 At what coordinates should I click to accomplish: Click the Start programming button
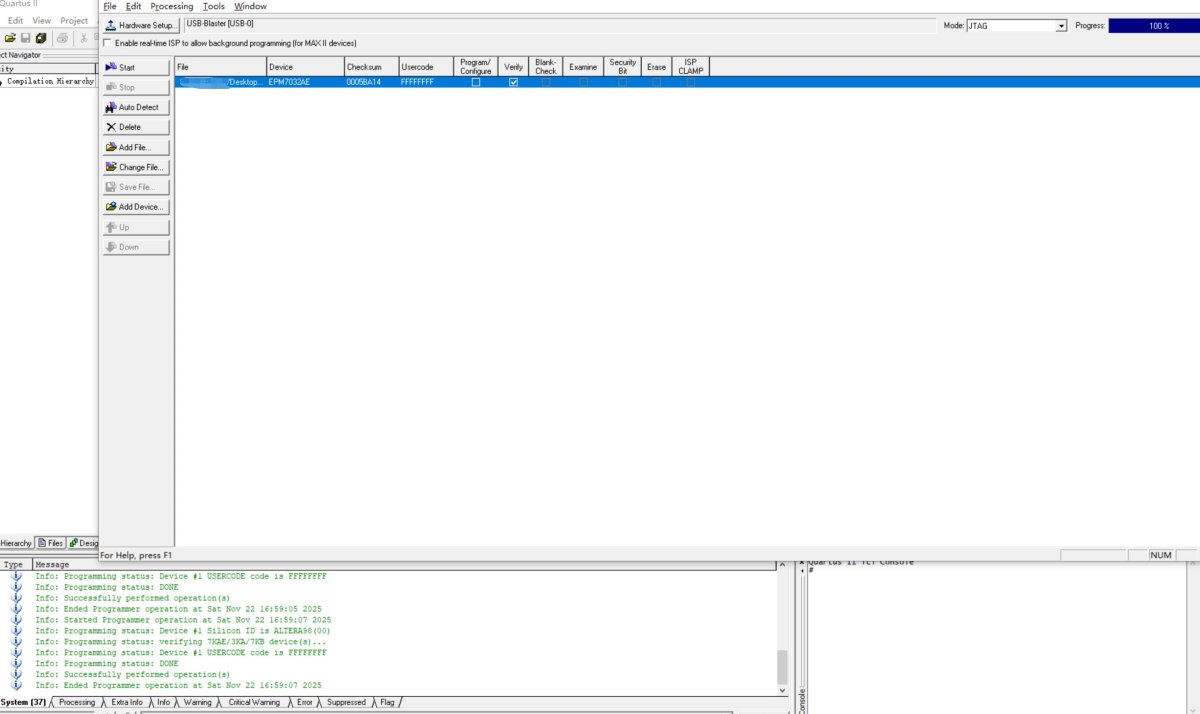[136, 67]
